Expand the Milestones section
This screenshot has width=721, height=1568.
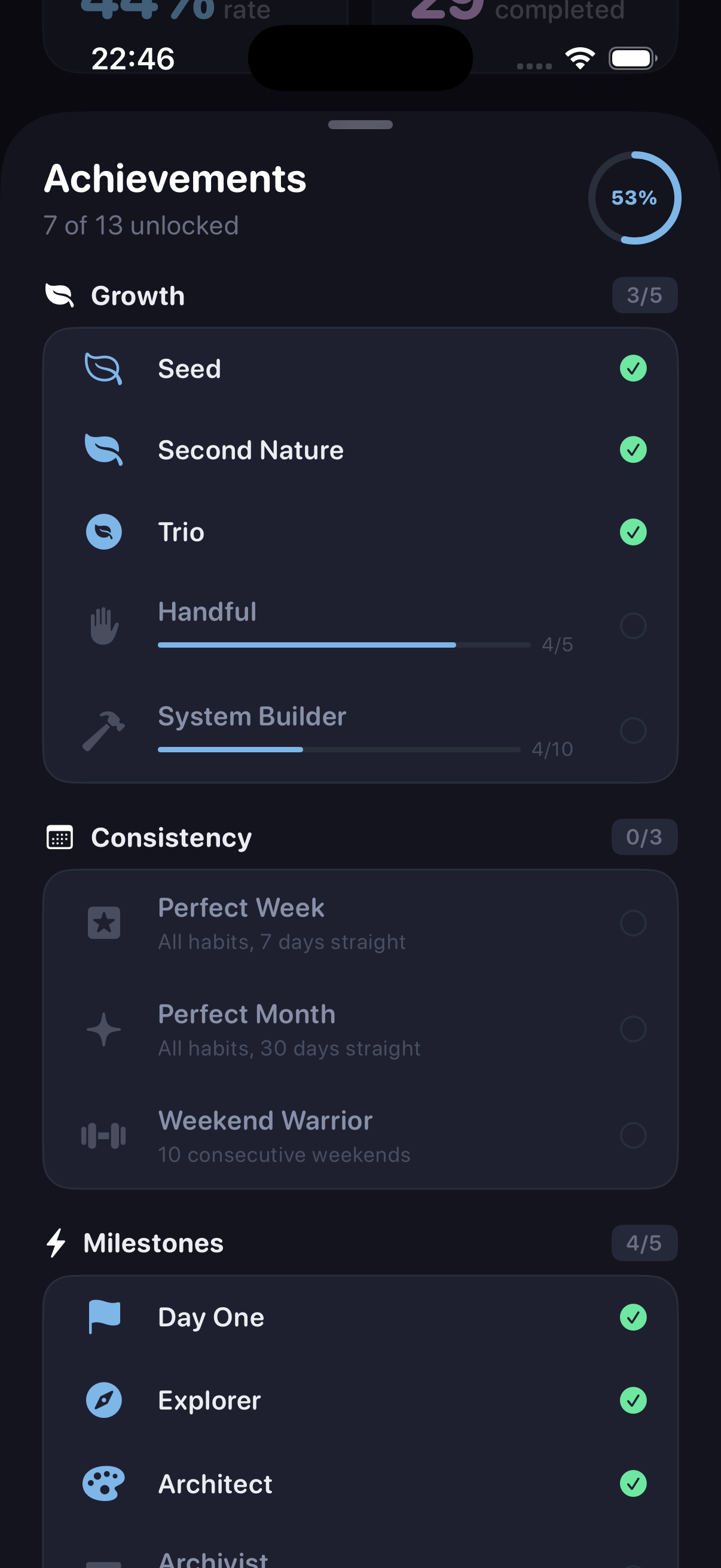click(152, 1243)
